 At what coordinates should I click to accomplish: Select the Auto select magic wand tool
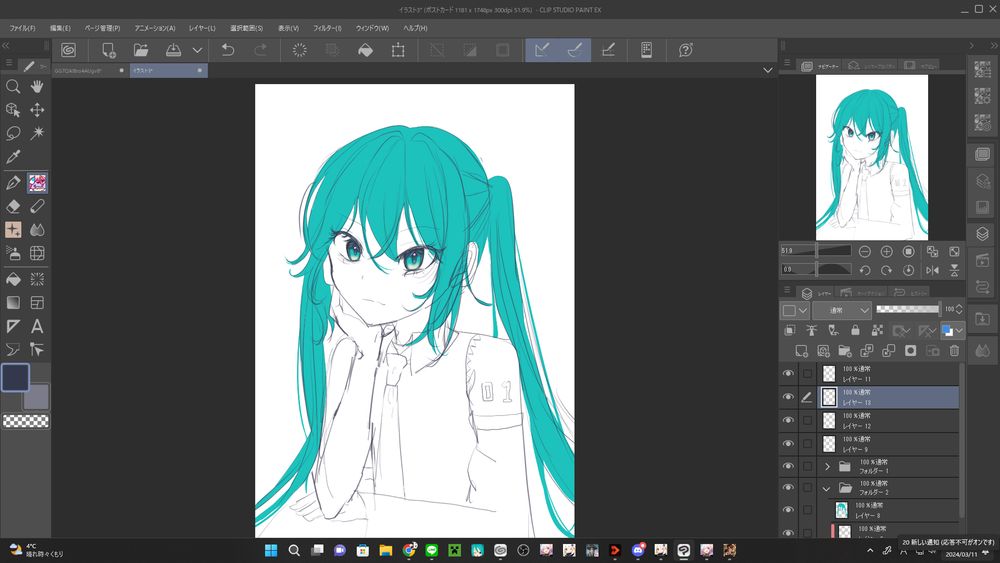pos(37,133)
